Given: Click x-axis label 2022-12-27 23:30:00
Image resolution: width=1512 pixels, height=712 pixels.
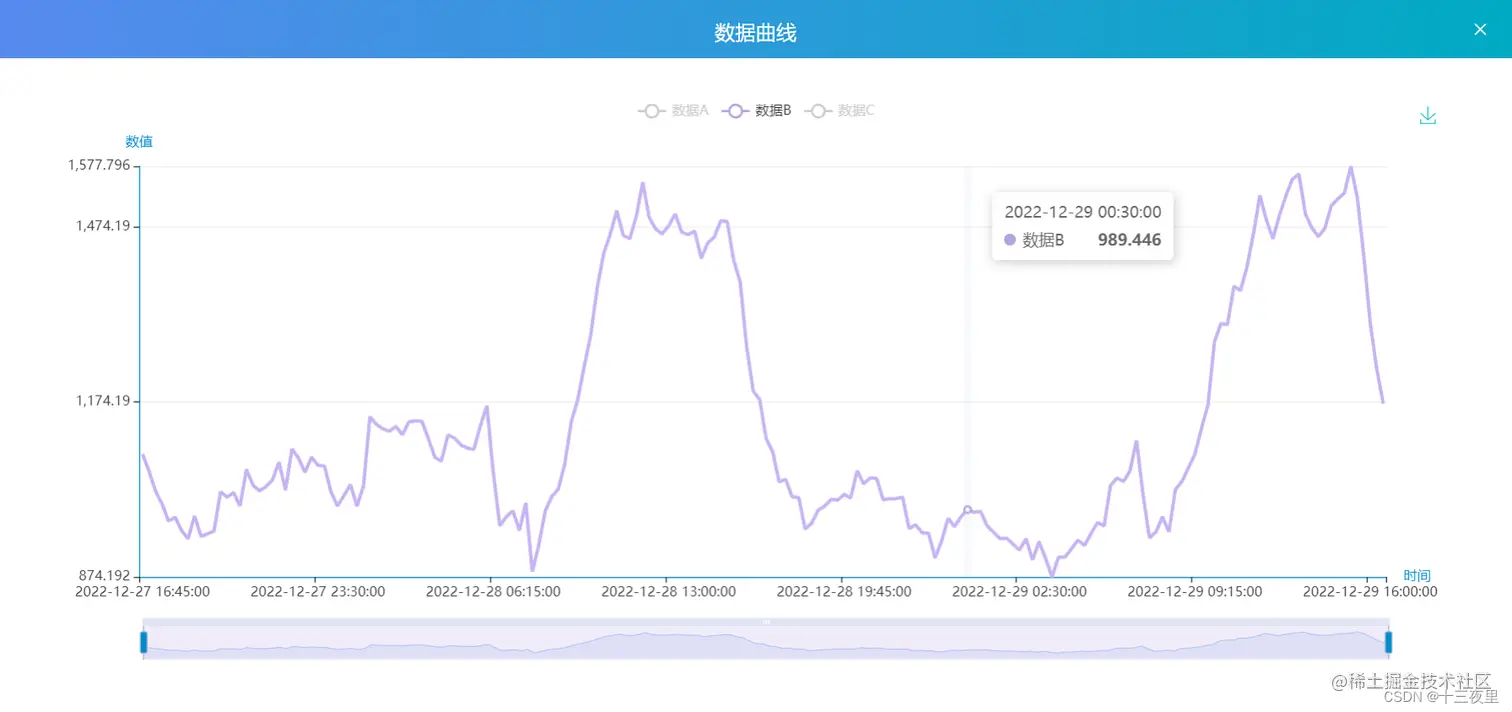Looking at the screenshot, I should (318, 591).
